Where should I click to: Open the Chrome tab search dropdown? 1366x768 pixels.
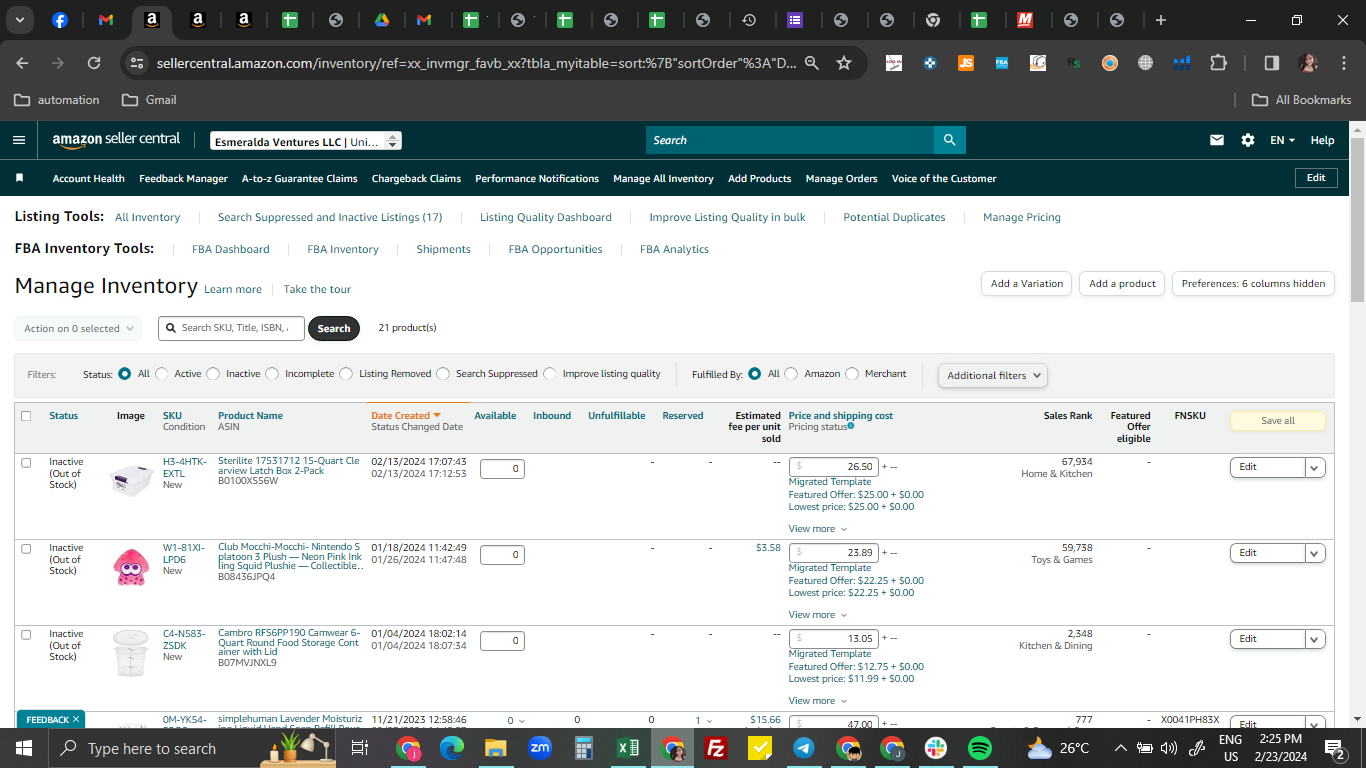pyautogui.click(x=20, y=20)
